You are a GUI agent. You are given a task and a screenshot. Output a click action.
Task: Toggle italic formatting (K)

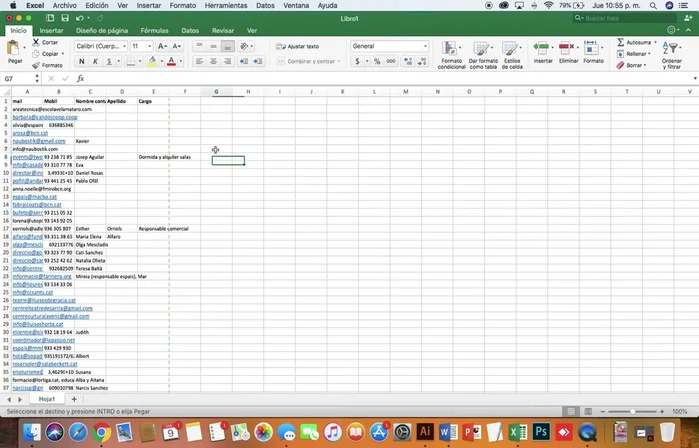[x=95, y=62]
